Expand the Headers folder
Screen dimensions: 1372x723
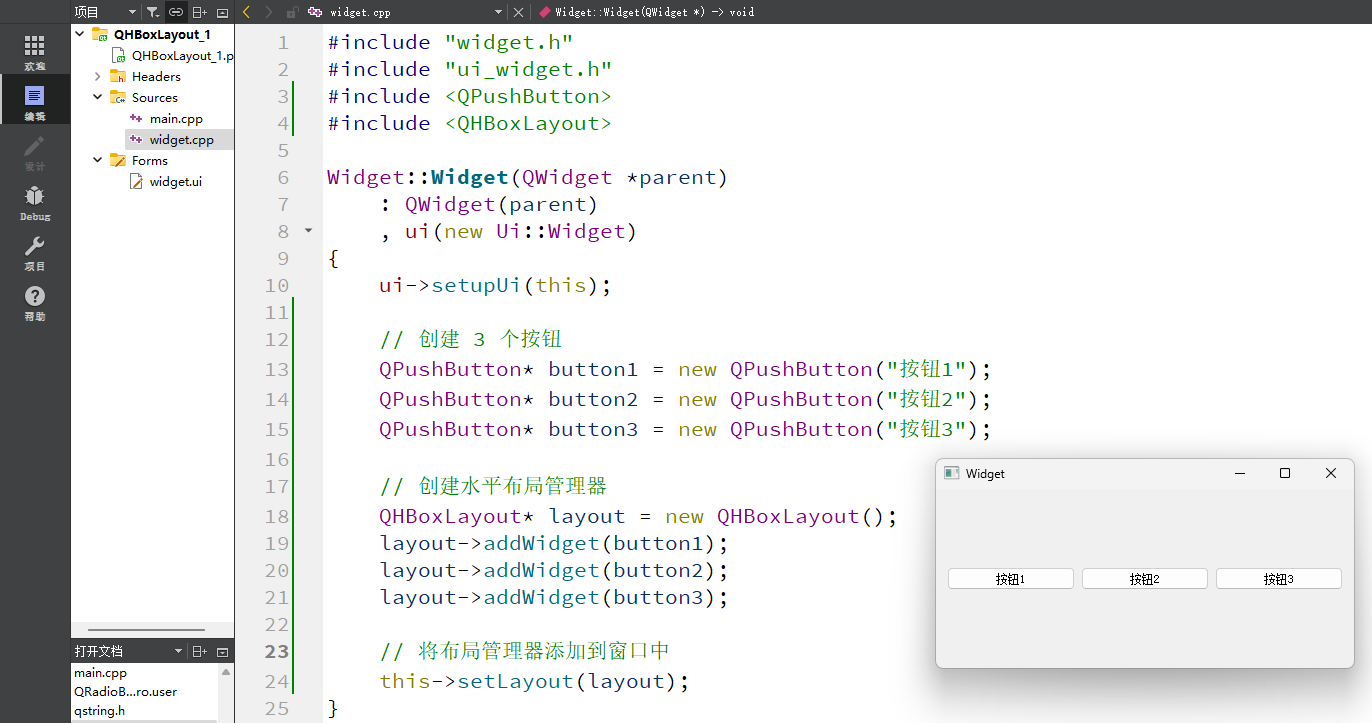[x=97, y=76]
